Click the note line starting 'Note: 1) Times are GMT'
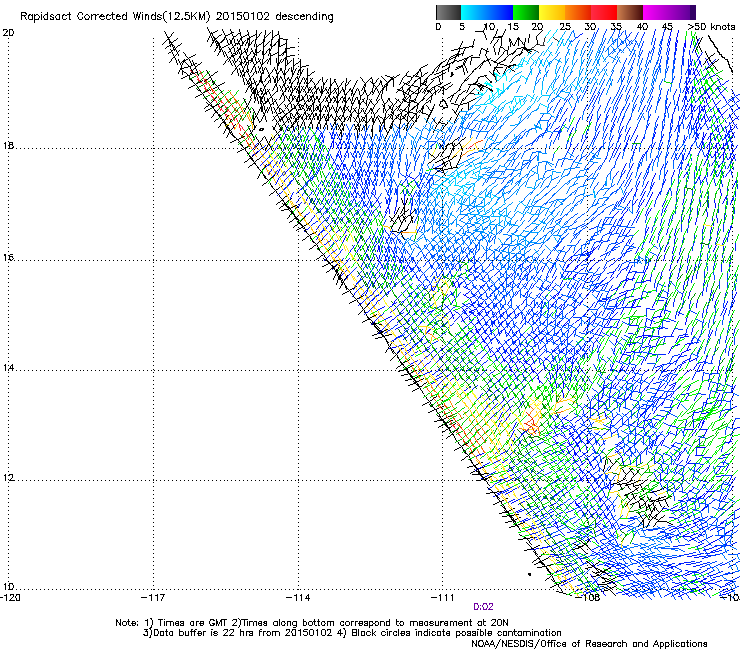The image size is (740, 650). click(312, 623)
